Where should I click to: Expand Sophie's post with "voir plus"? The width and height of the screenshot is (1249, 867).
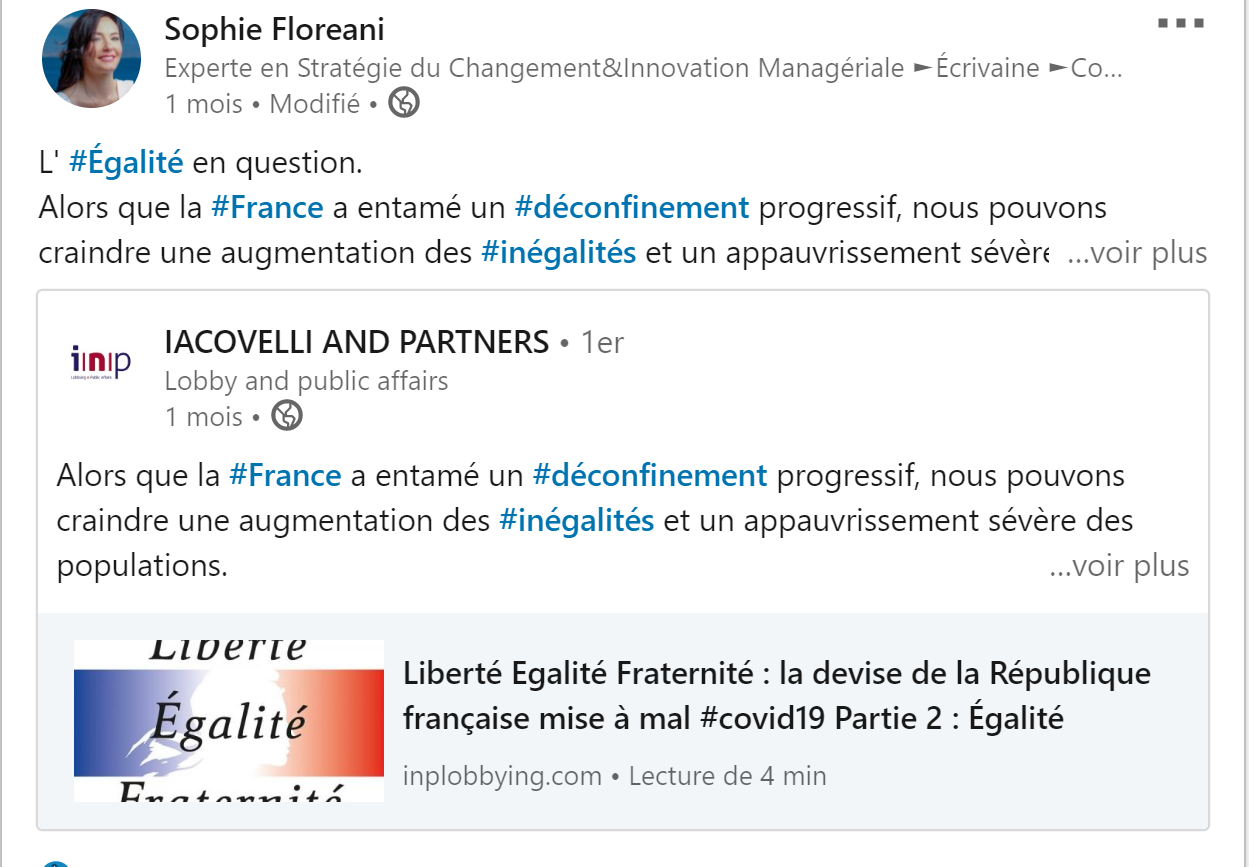pos(1137,253)
